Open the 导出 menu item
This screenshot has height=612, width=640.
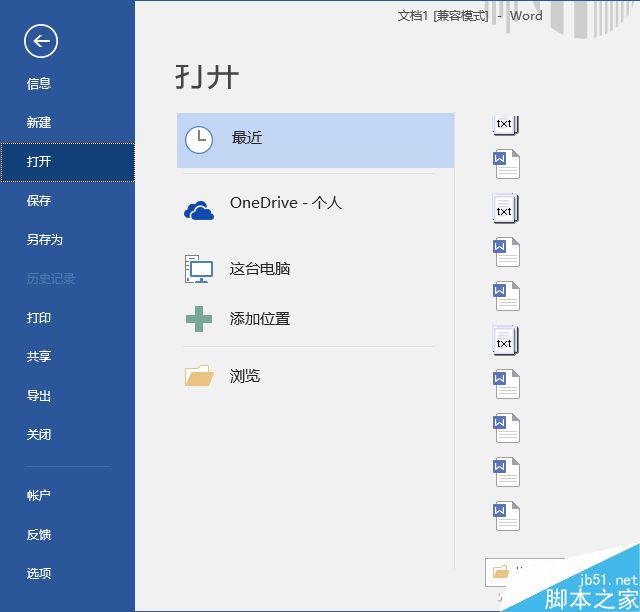[x=39, y=396]
